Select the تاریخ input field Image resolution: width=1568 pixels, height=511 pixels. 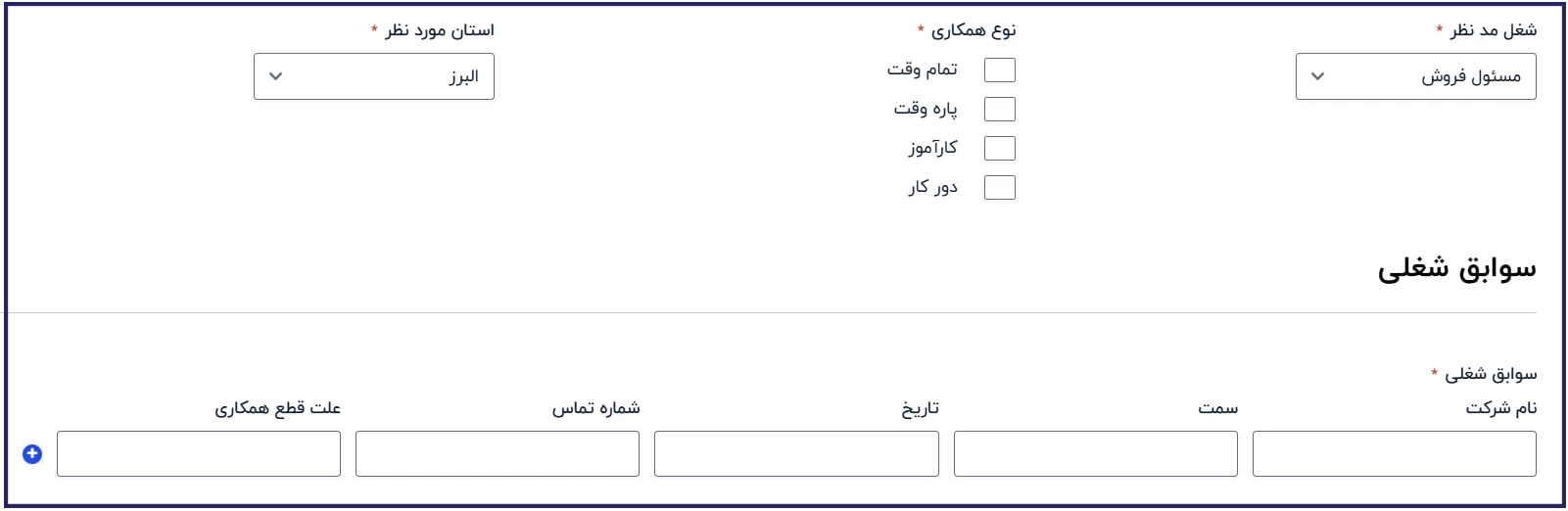pyautogui.click(x=796, y=454)
